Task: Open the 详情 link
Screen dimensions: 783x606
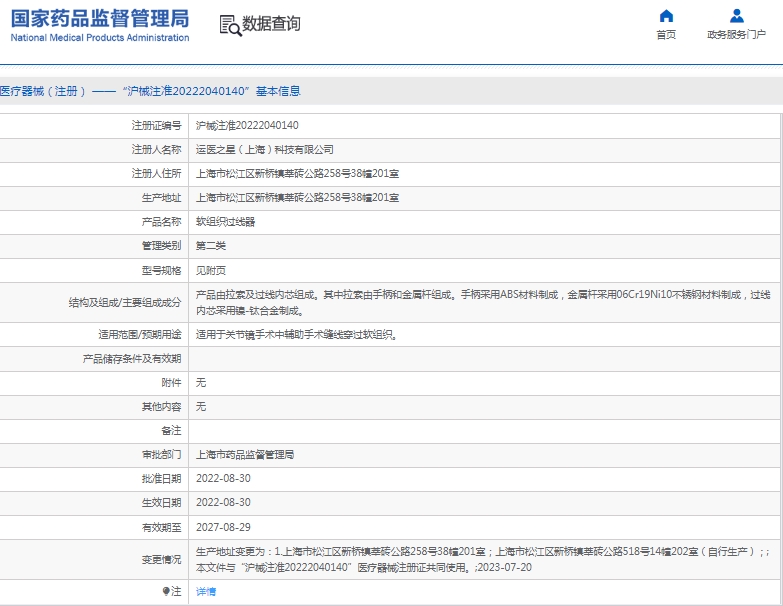Action: click(206, 592)
